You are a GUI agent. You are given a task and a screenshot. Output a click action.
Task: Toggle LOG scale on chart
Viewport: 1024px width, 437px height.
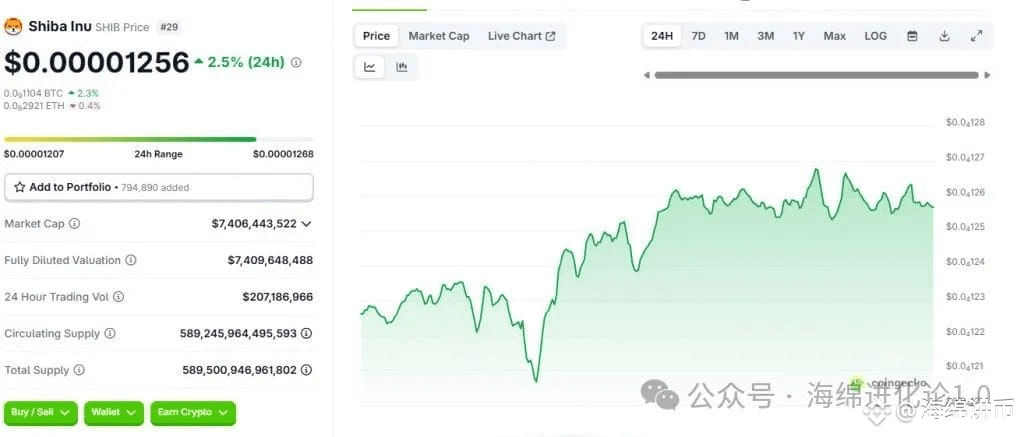tap(875, 36)
